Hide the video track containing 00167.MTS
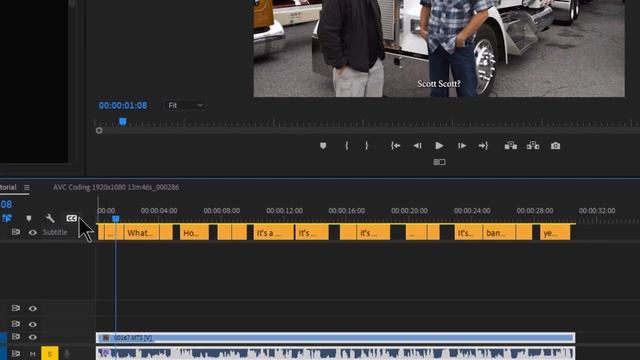This screenshot has height=360, width=640. coord(33,337)
